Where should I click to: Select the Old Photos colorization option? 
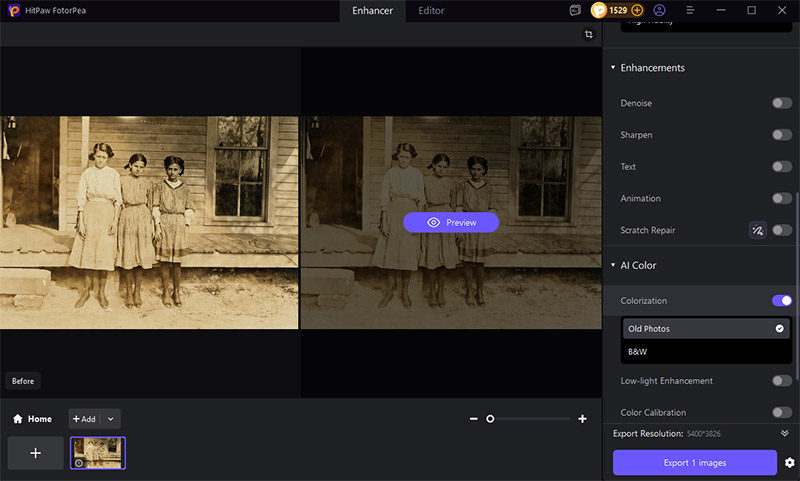click(706, 328)
